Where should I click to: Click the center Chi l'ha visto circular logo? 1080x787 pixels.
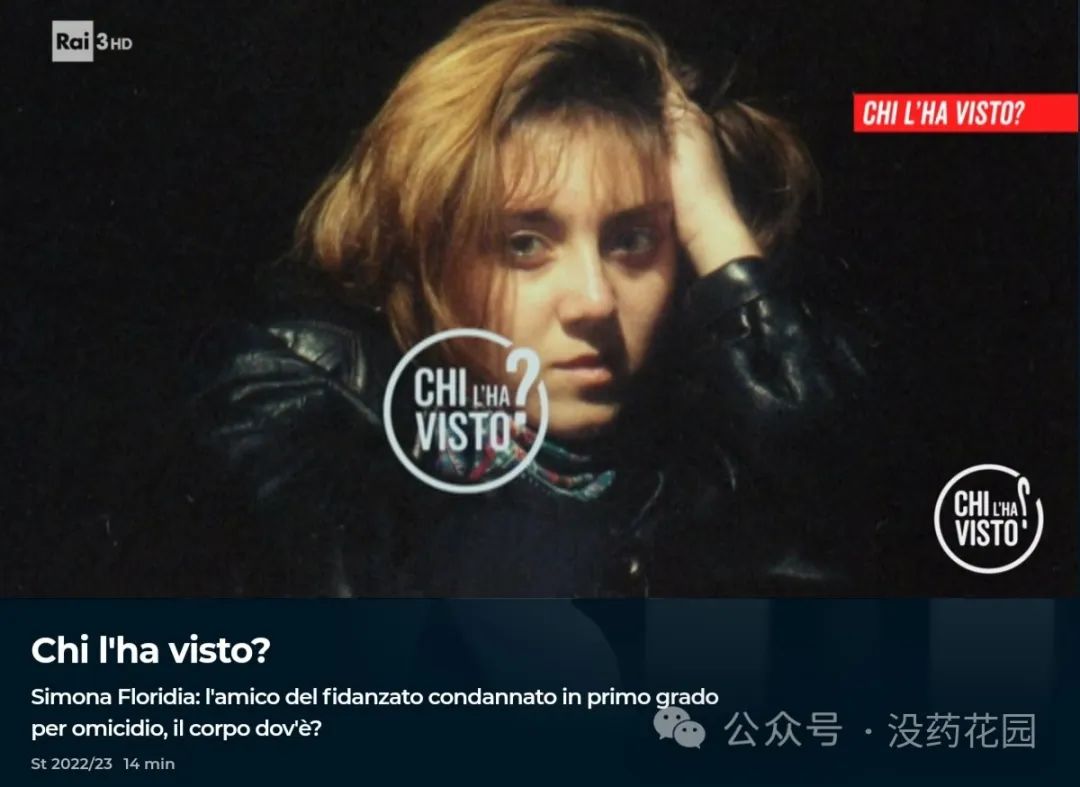pyautogui.click(x=466, y=412)
